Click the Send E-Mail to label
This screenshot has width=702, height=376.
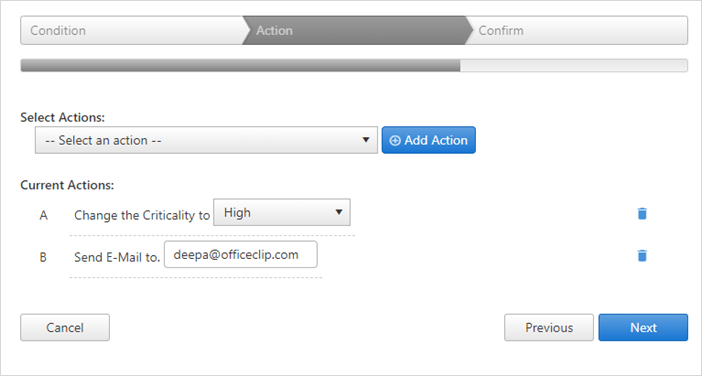(x=117, y=257)
